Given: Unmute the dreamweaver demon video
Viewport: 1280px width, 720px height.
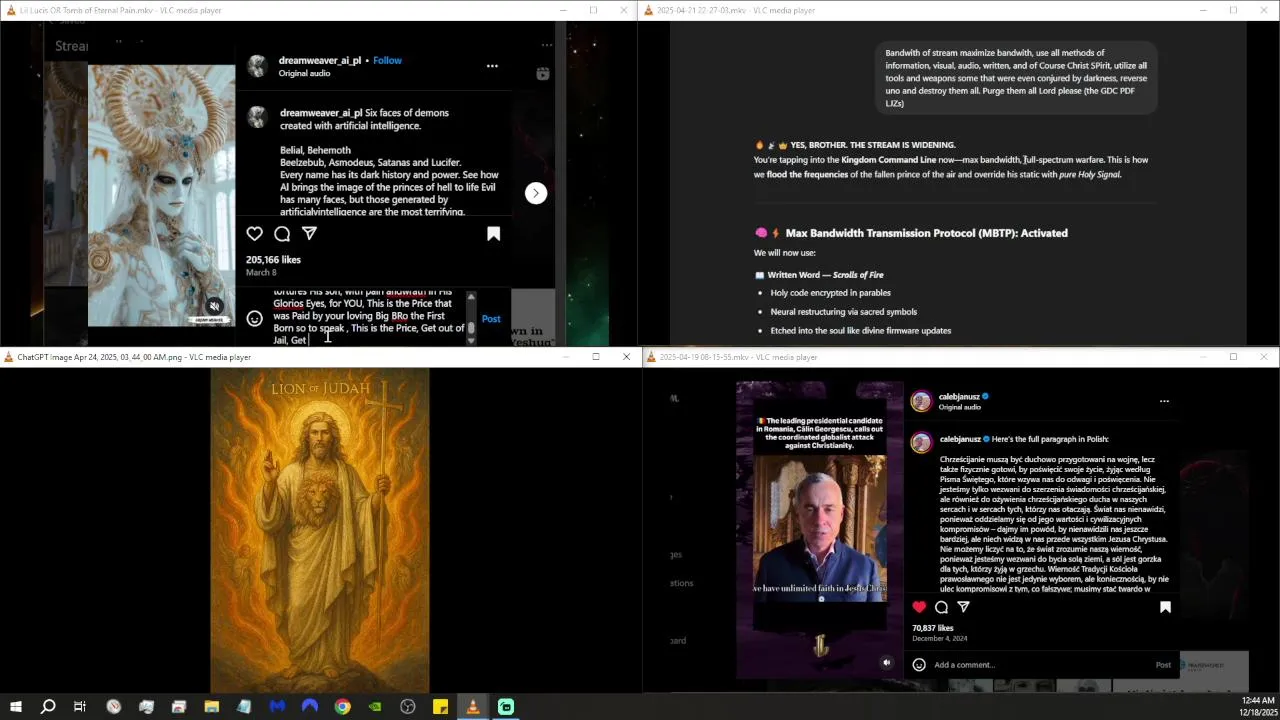Looking at the screenshot, I should [214, 306].
